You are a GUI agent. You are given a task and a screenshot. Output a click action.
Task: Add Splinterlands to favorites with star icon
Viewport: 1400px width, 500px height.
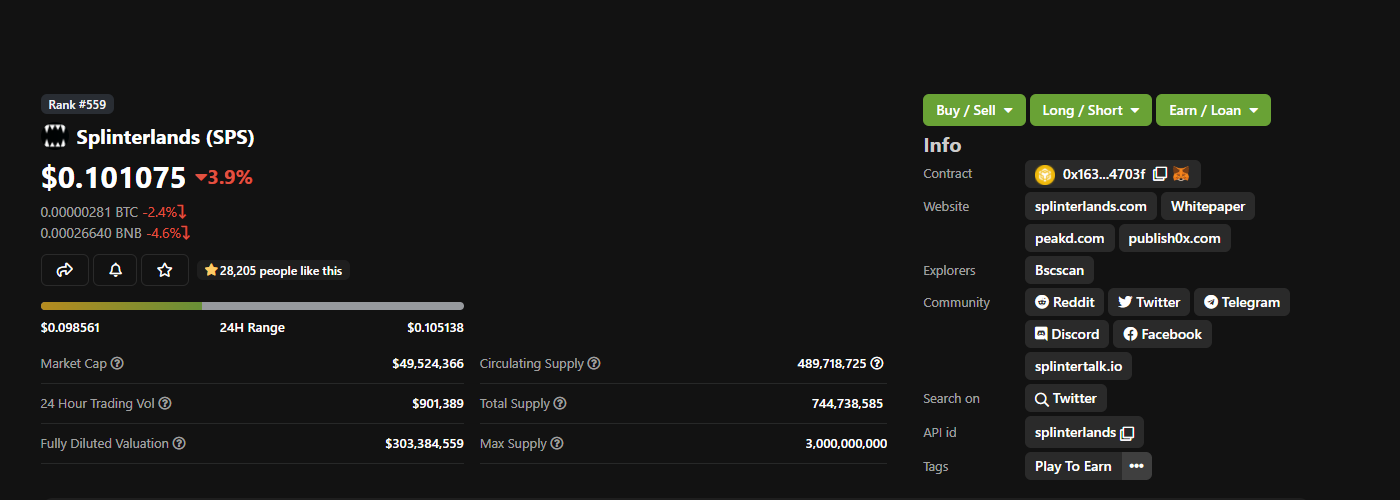165,270
